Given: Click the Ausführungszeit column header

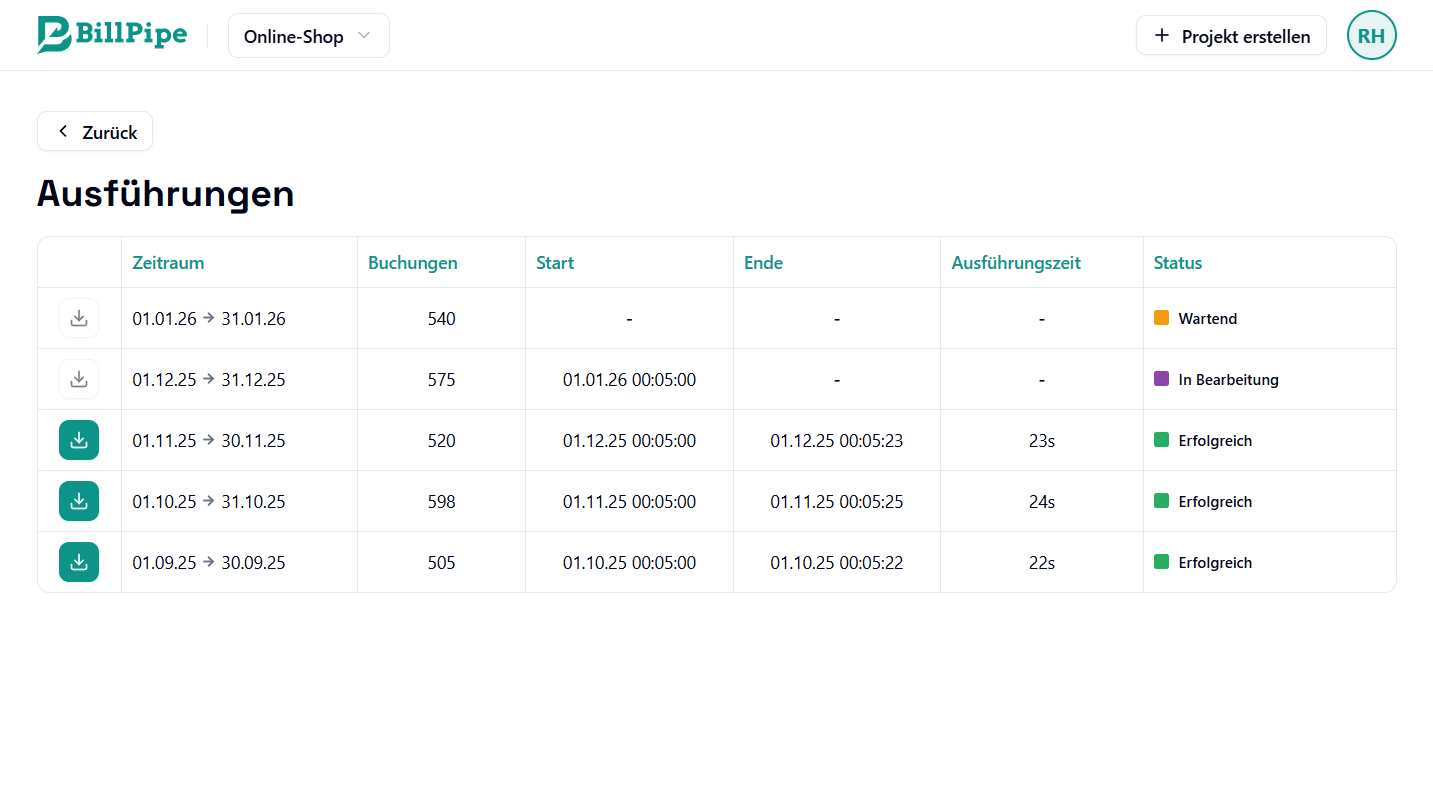Looking at the screenshot, I should coord(1016,263).
